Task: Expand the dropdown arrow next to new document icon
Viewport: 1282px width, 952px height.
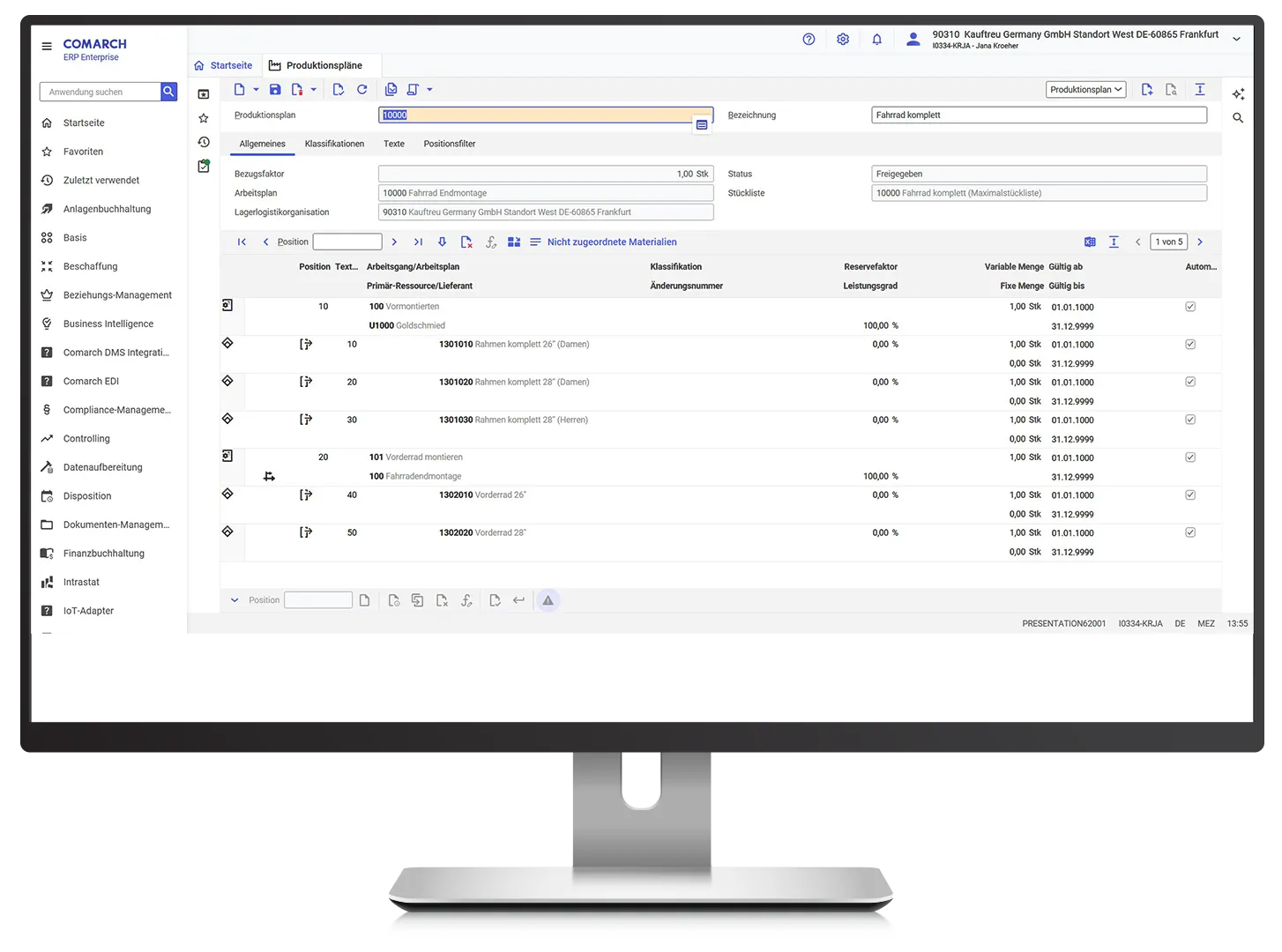Action: click(256, 90)
